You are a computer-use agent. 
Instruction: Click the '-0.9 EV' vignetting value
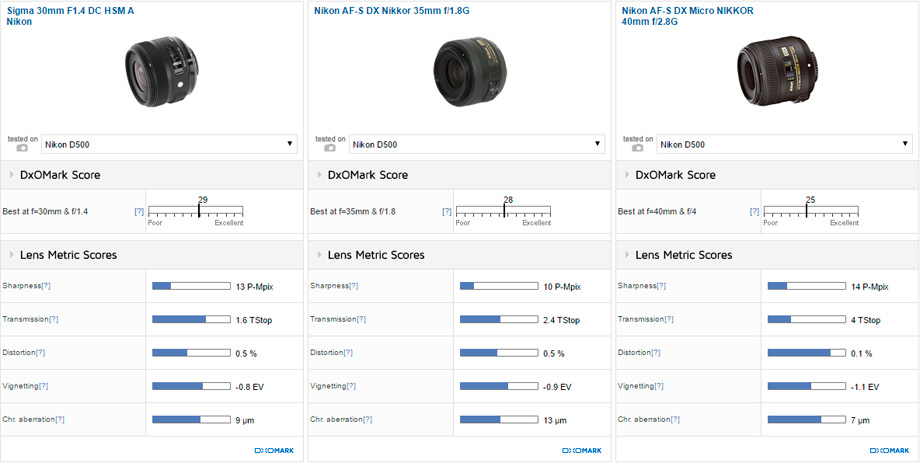point(557,387)
